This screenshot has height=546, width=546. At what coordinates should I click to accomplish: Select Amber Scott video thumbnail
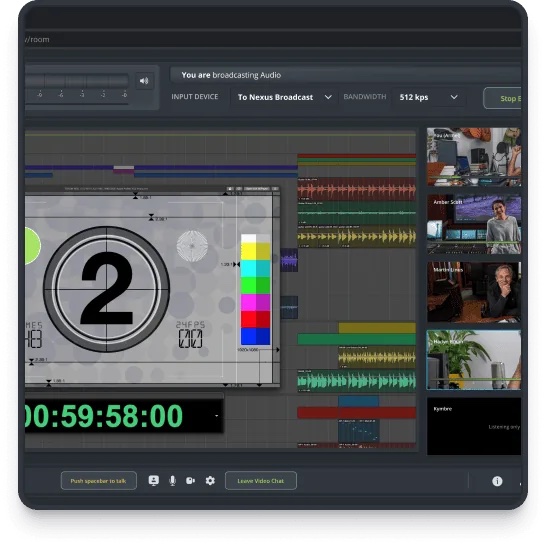pos(474,224)
